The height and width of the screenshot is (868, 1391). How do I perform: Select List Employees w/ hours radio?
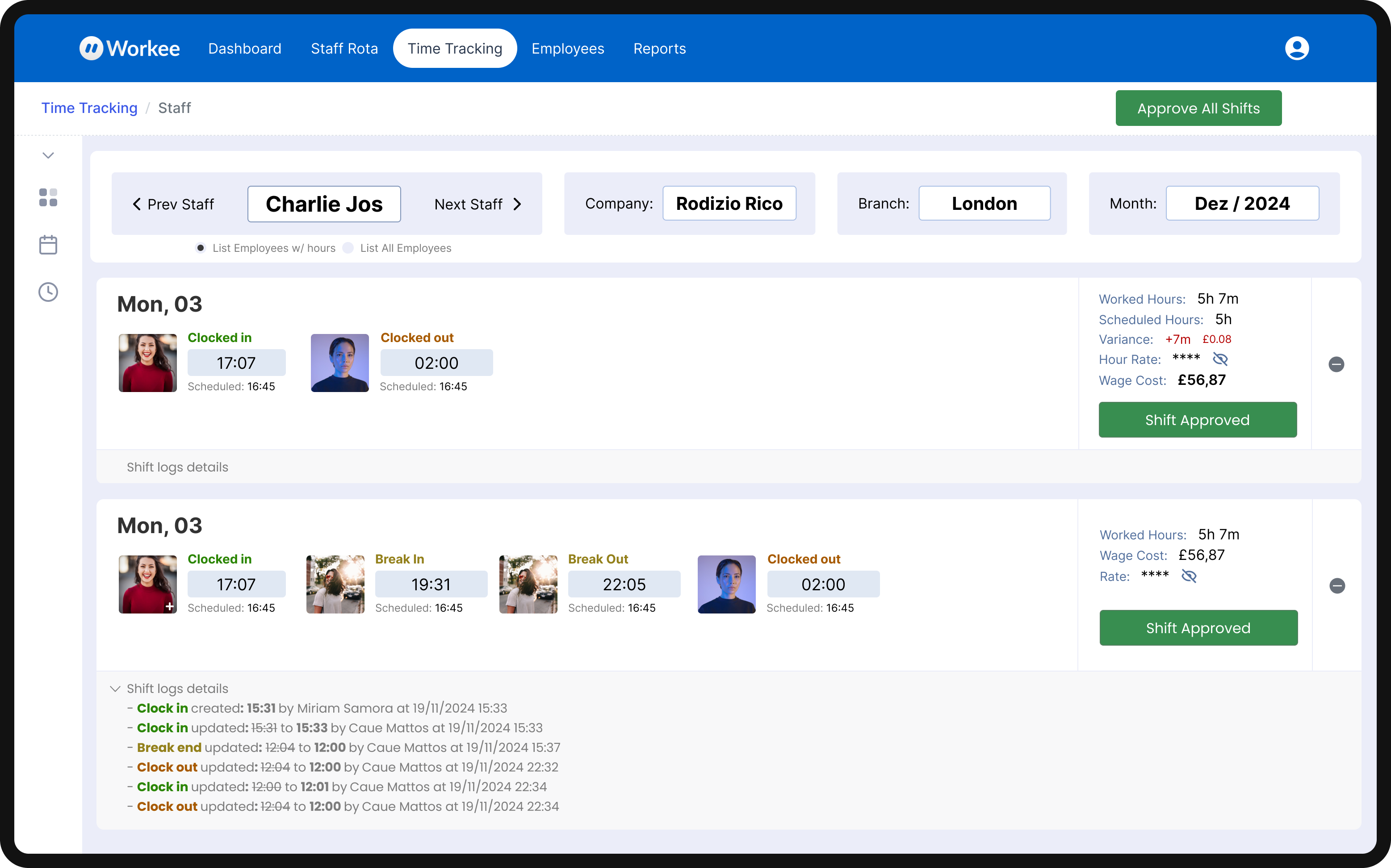tap(201, 248)
